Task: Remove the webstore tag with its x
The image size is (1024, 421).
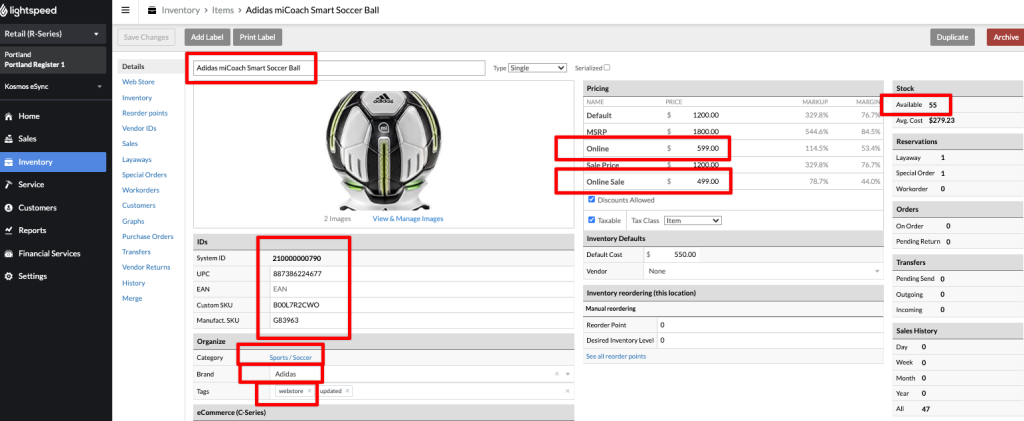Action: tap(310, 391)
